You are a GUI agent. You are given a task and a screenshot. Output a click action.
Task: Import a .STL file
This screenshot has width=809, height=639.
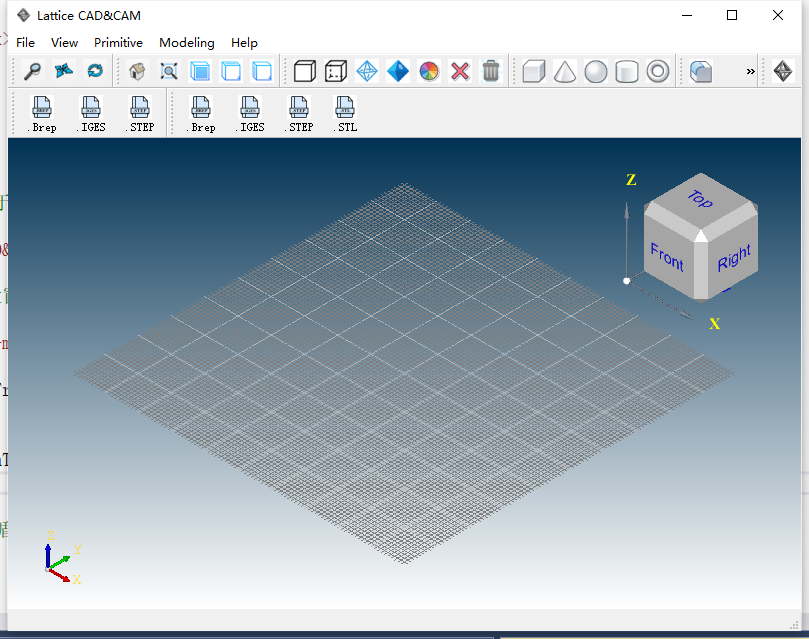click(x=344, y=112)
